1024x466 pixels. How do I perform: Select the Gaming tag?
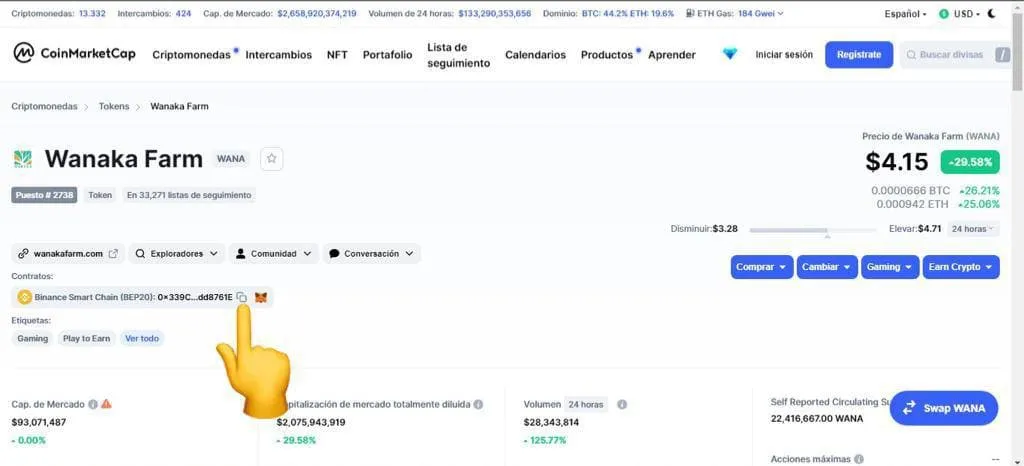tap(33, 338)
